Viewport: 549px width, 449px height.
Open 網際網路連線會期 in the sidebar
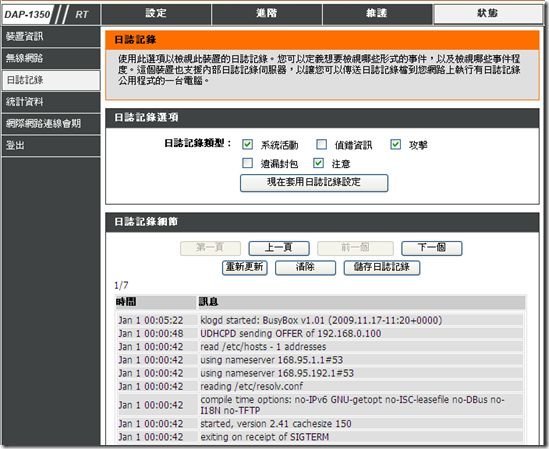coord(51,123)
